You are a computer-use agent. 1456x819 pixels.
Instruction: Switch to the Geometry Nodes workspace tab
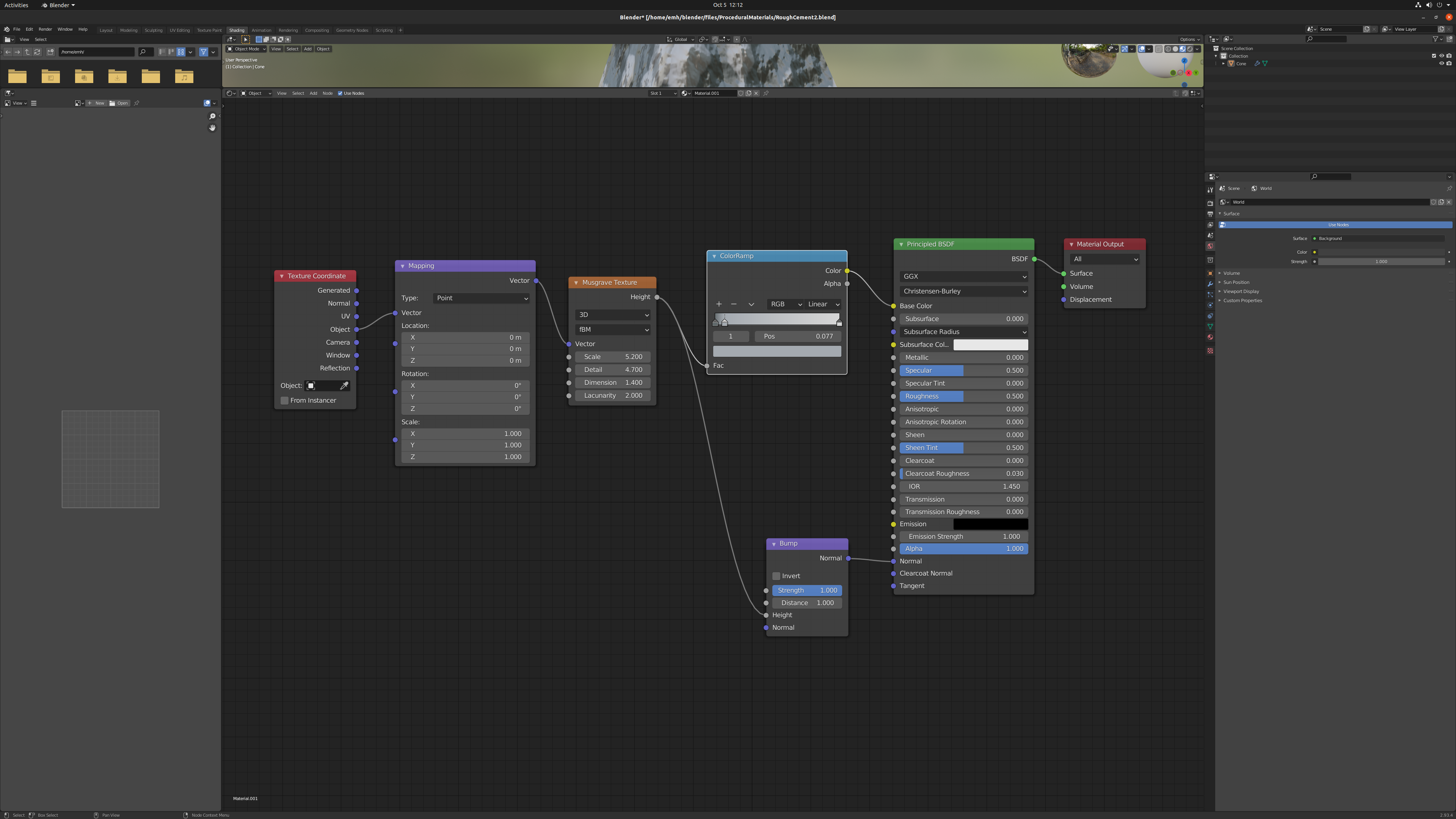[x=352, y=30]
